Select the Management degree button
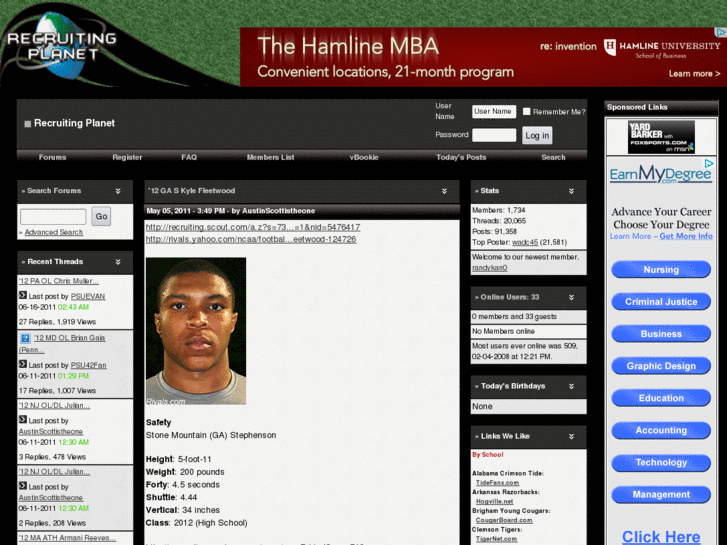This screenshot has width=727, height=545. (661, 495)
